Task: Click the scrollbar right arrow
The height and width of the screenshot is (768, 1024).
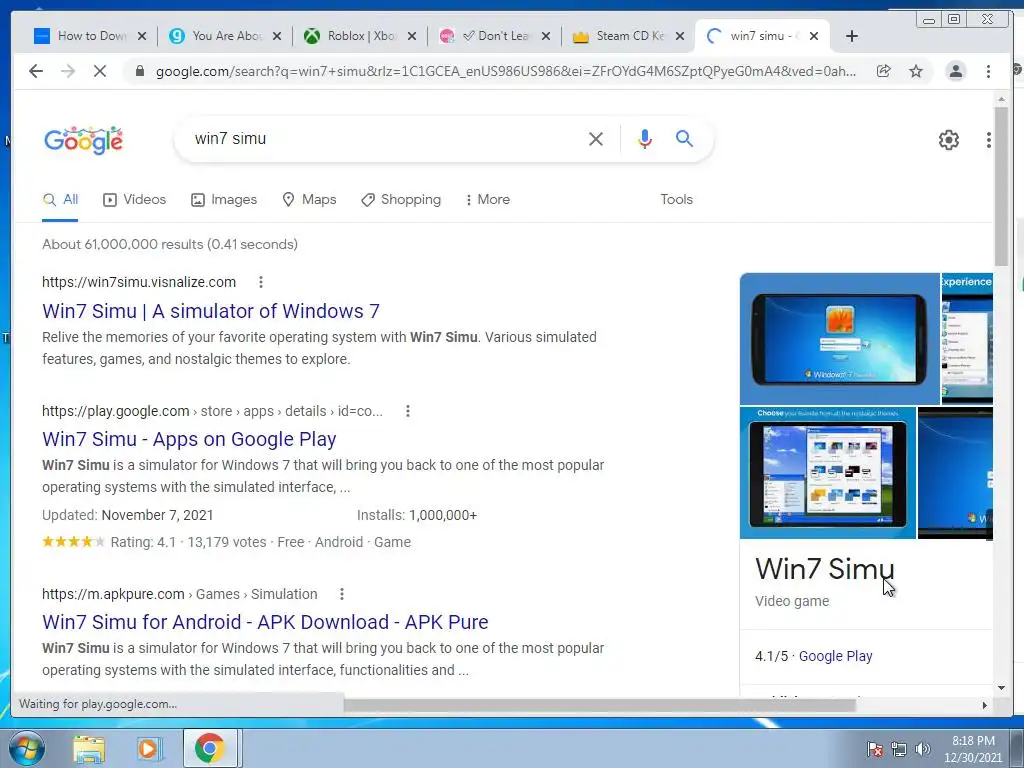Action: pos(985,705)
